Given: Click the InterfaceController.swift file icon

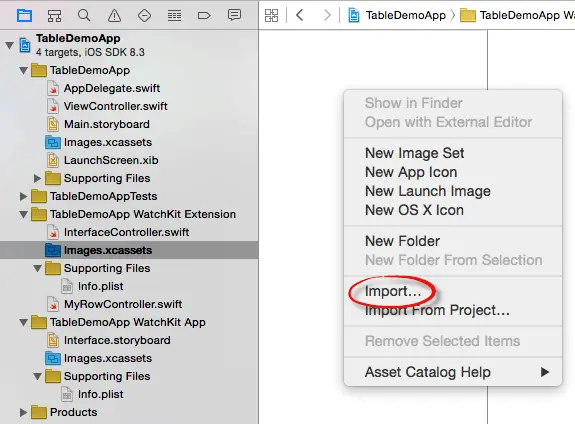Looking at the screenshot, I should (53, 232).
